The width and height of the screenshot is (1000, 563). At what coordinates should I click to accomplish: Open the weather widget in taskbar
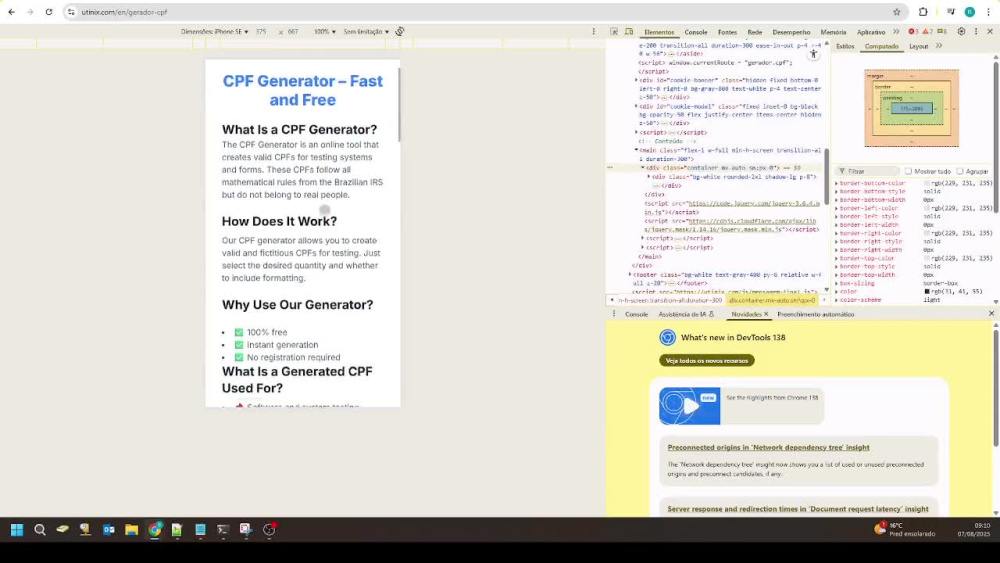(904, 529)
